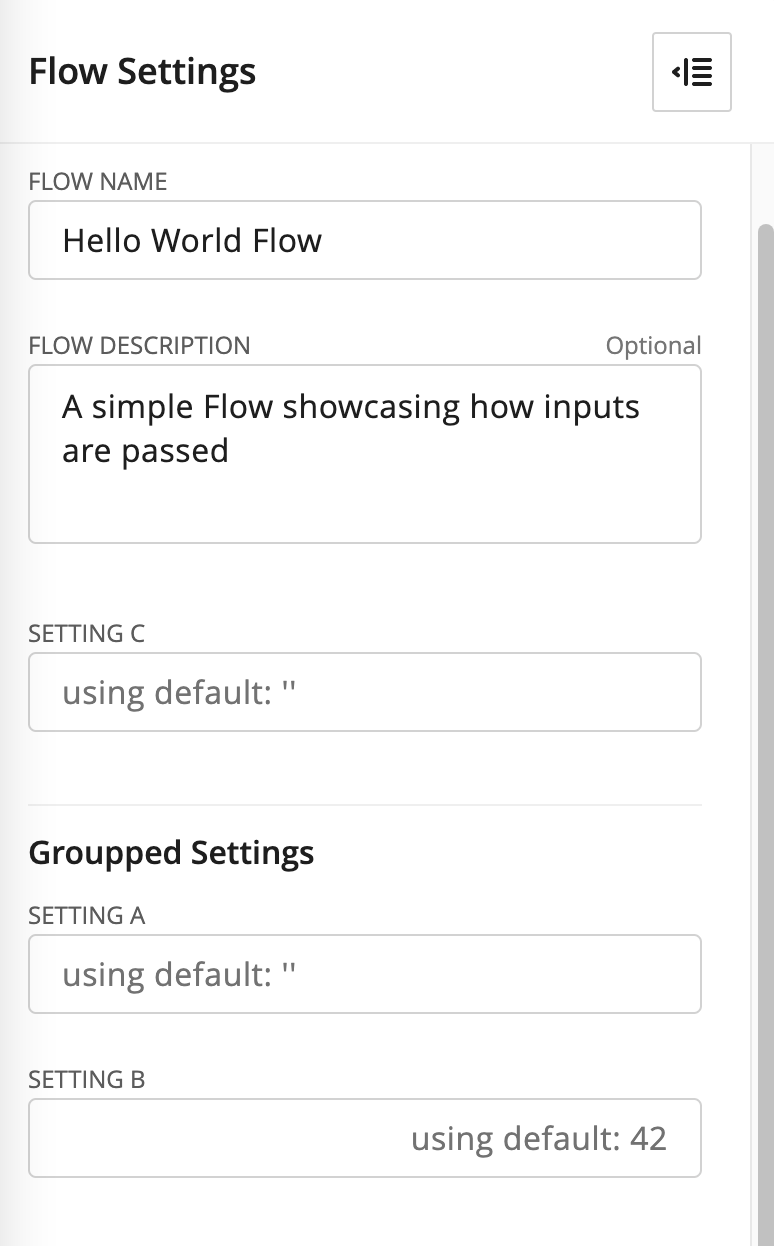Screen dimensions: 774x1246
Task: Click the FLOW DESCRIPTION label
Action: coord(139,346)
